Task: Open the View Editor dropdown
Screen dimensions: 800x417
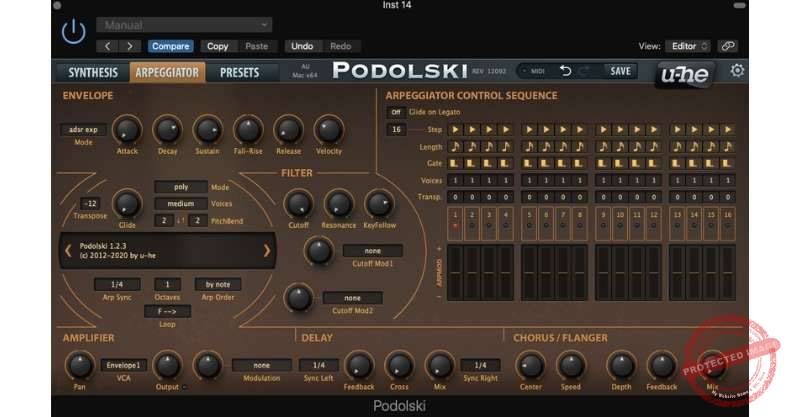Action: (x=689, y=46)
